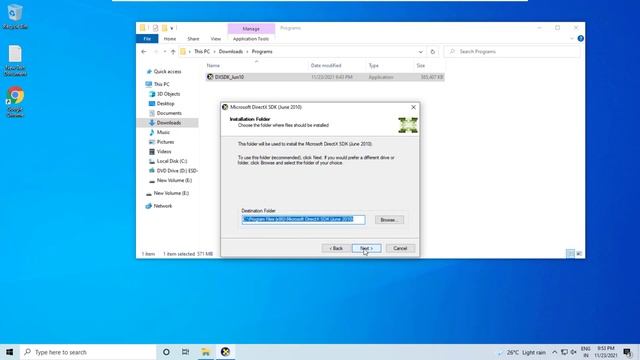Open recent locations dropdown arrow
Viewport: 640px width, 360px height.
point(165,52)
